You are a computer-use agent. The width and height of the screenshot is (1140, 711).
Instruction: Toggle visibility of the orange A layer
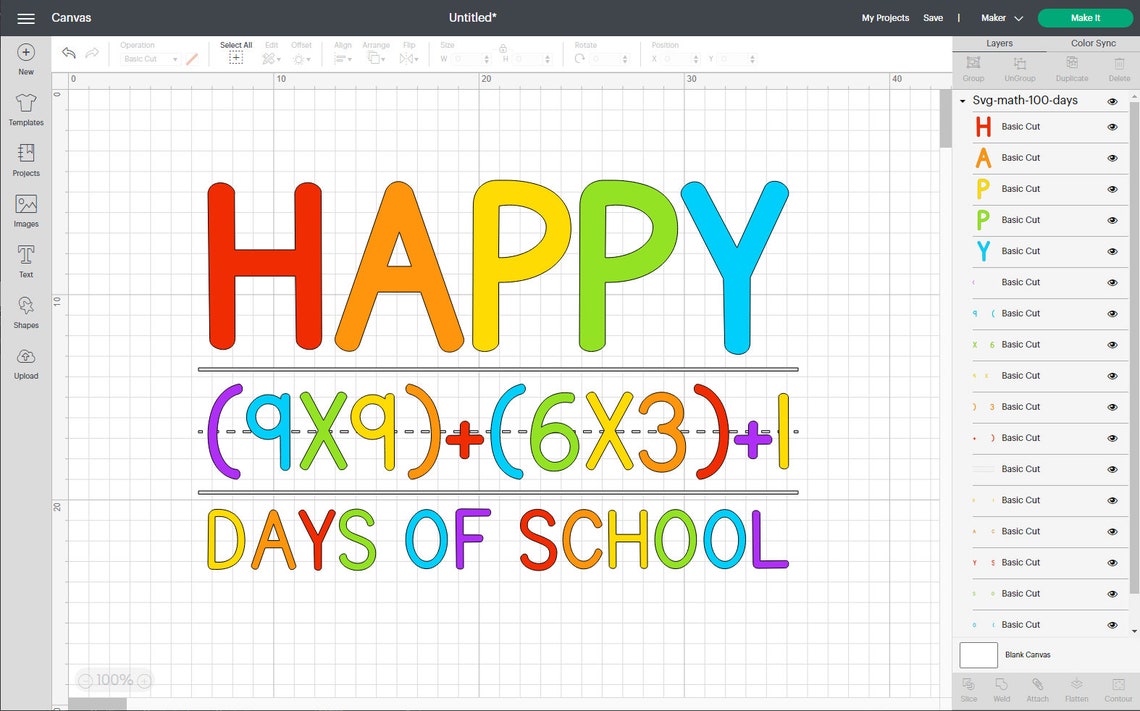1111,157
